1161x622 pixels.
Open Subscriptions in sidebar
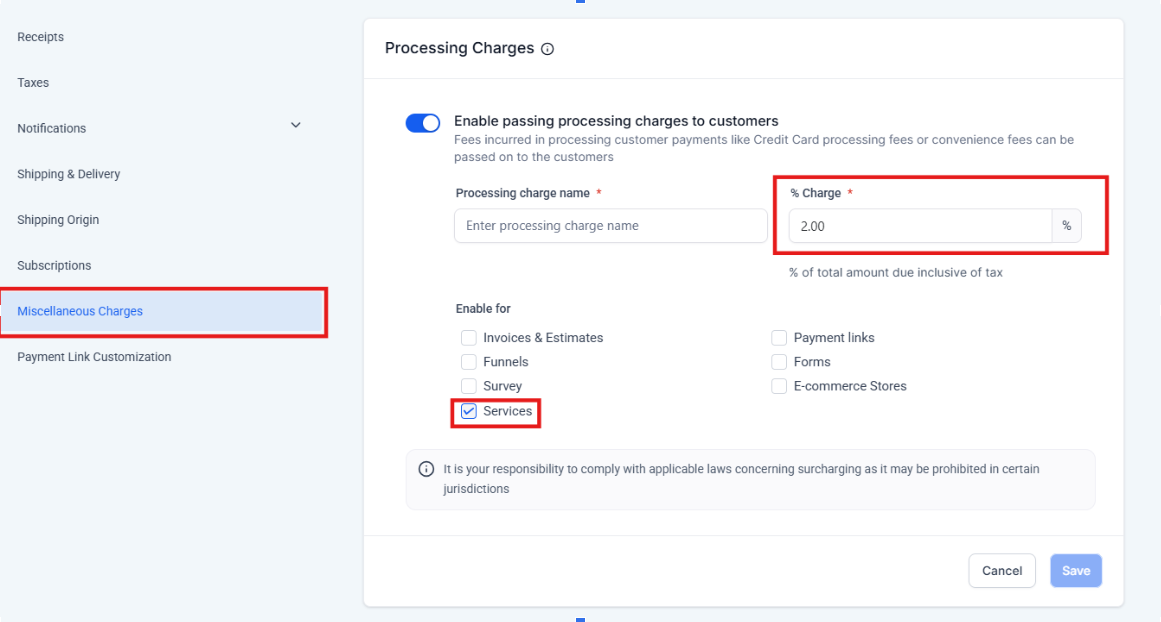(54, 266)
